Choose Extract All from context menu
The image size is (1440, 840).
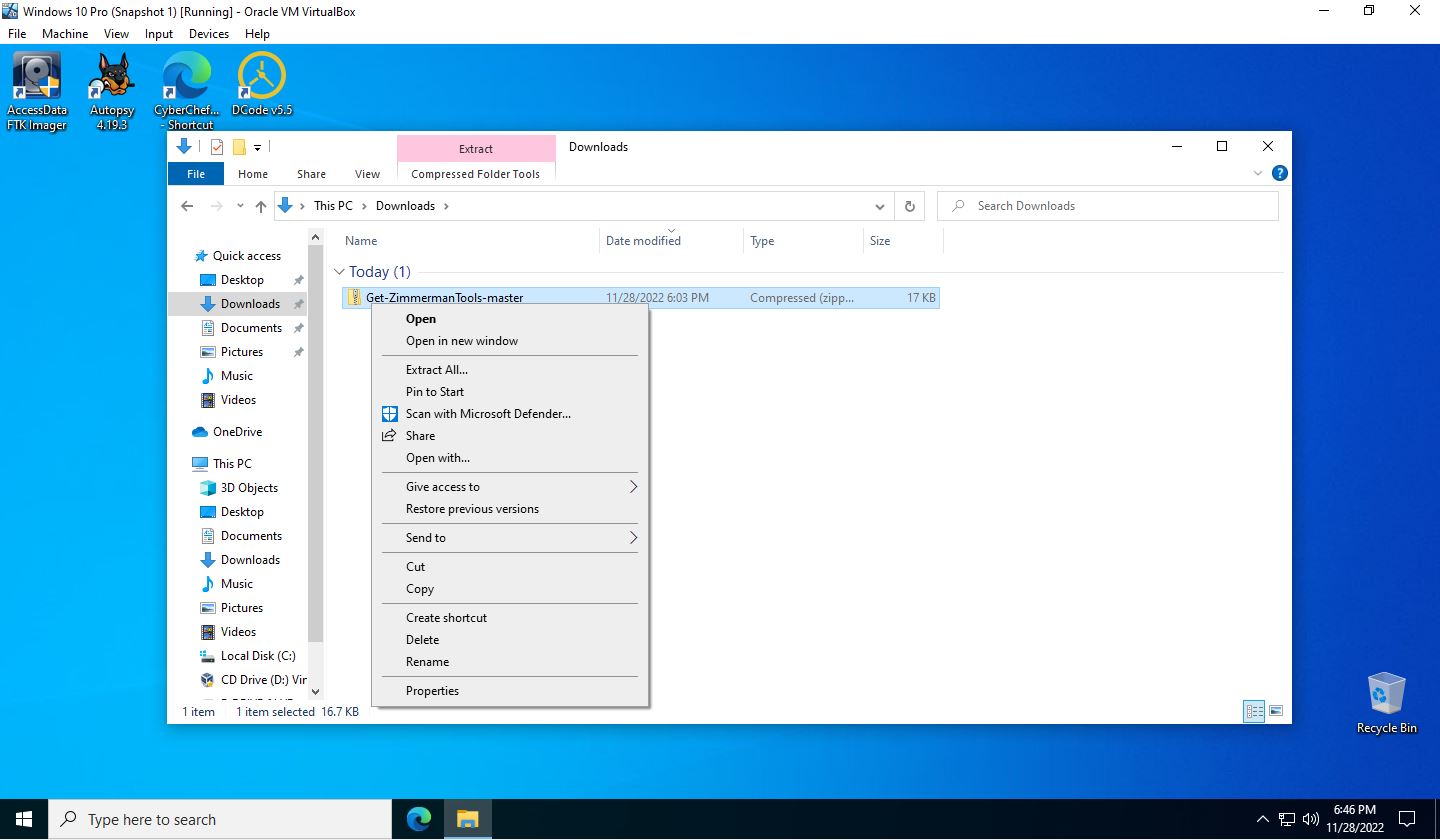[x=509, y=370]
